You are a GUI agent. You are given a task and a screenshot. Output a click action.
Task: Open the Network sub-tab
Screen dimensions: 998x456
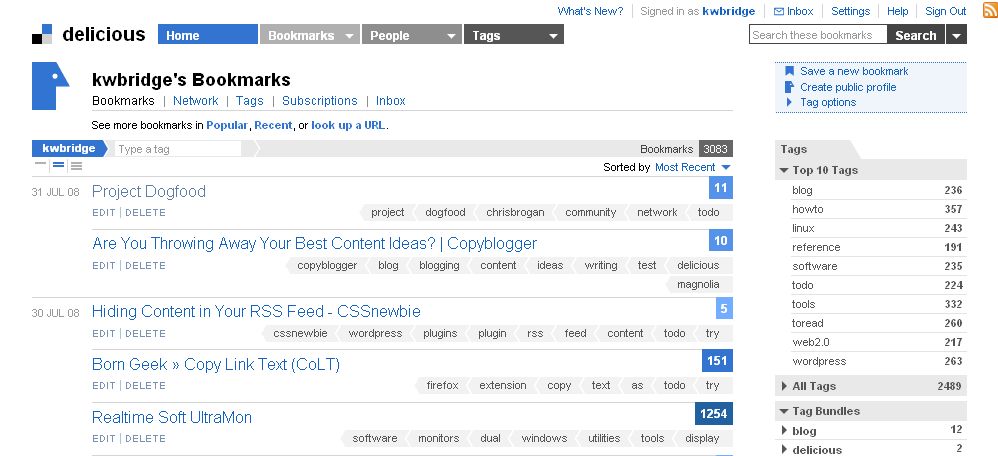195,101
